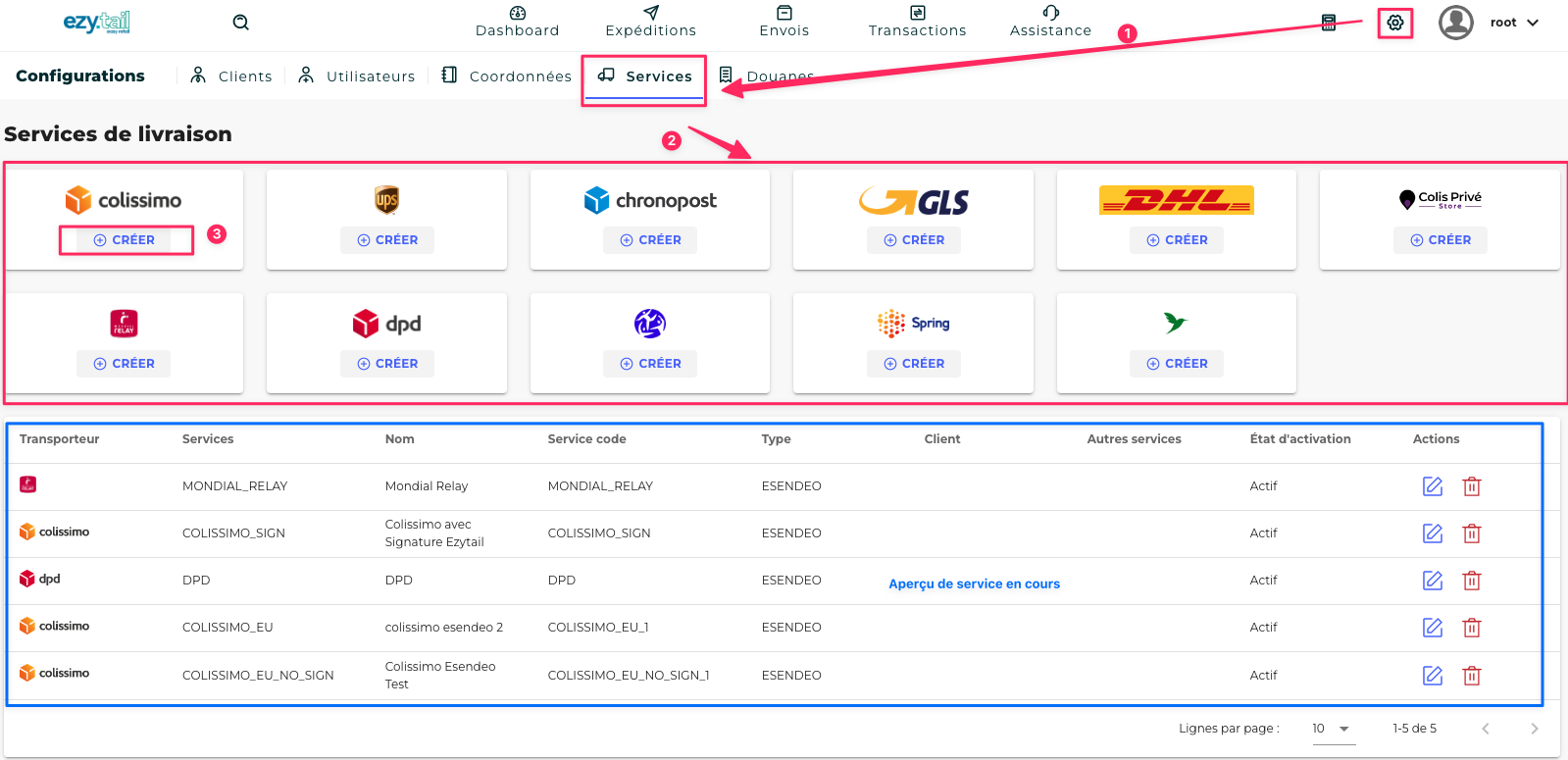Image resolution: width=1568 pixels, height=760 pixels.
Task: Create a dpd service
Action: pyautogui.click(x=387, y=364)
